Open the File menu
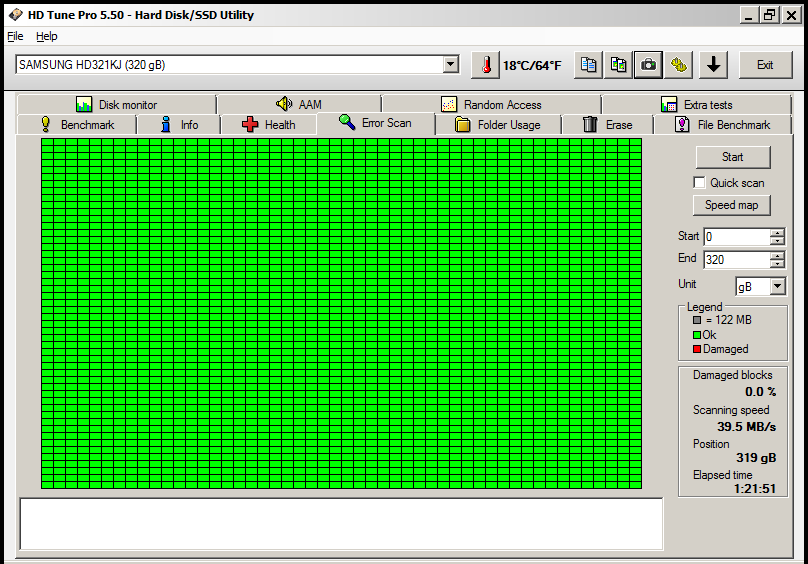Image resolution: width=808 pixels, height=564 pixels. 15,36
